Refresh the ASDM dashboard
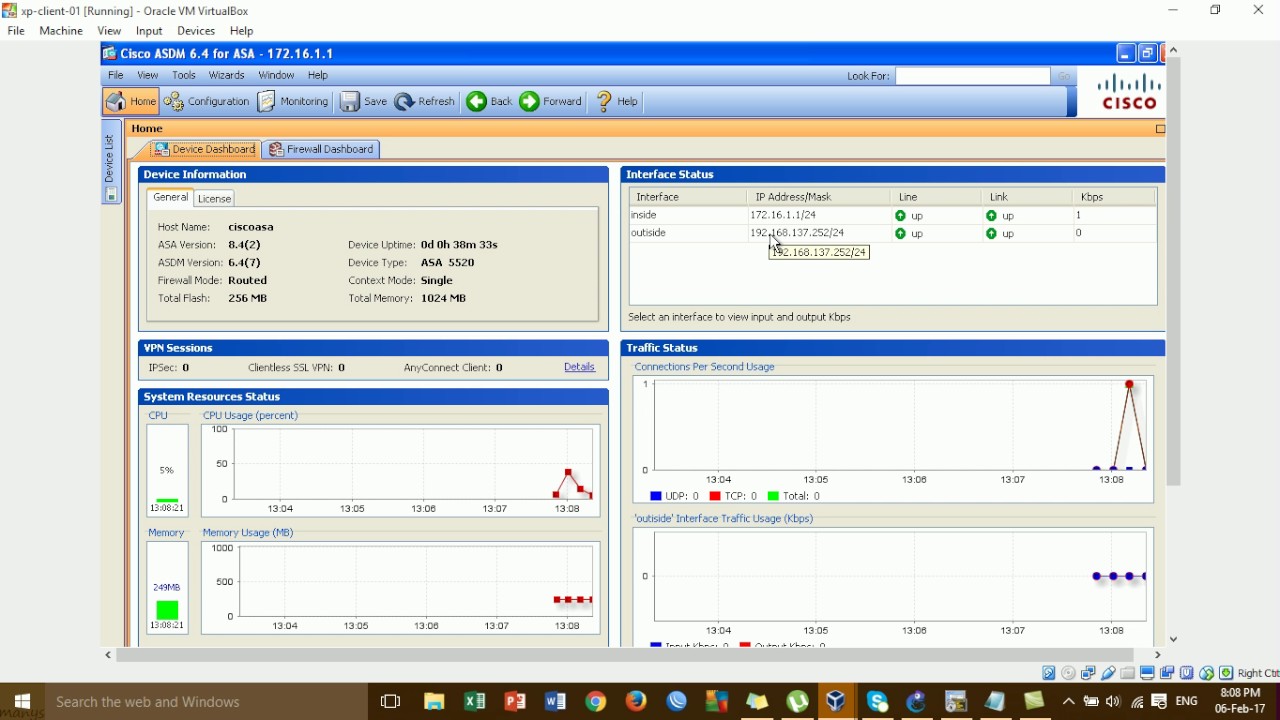Viewport: 1280px width, 720px height. tap(425, 101)
